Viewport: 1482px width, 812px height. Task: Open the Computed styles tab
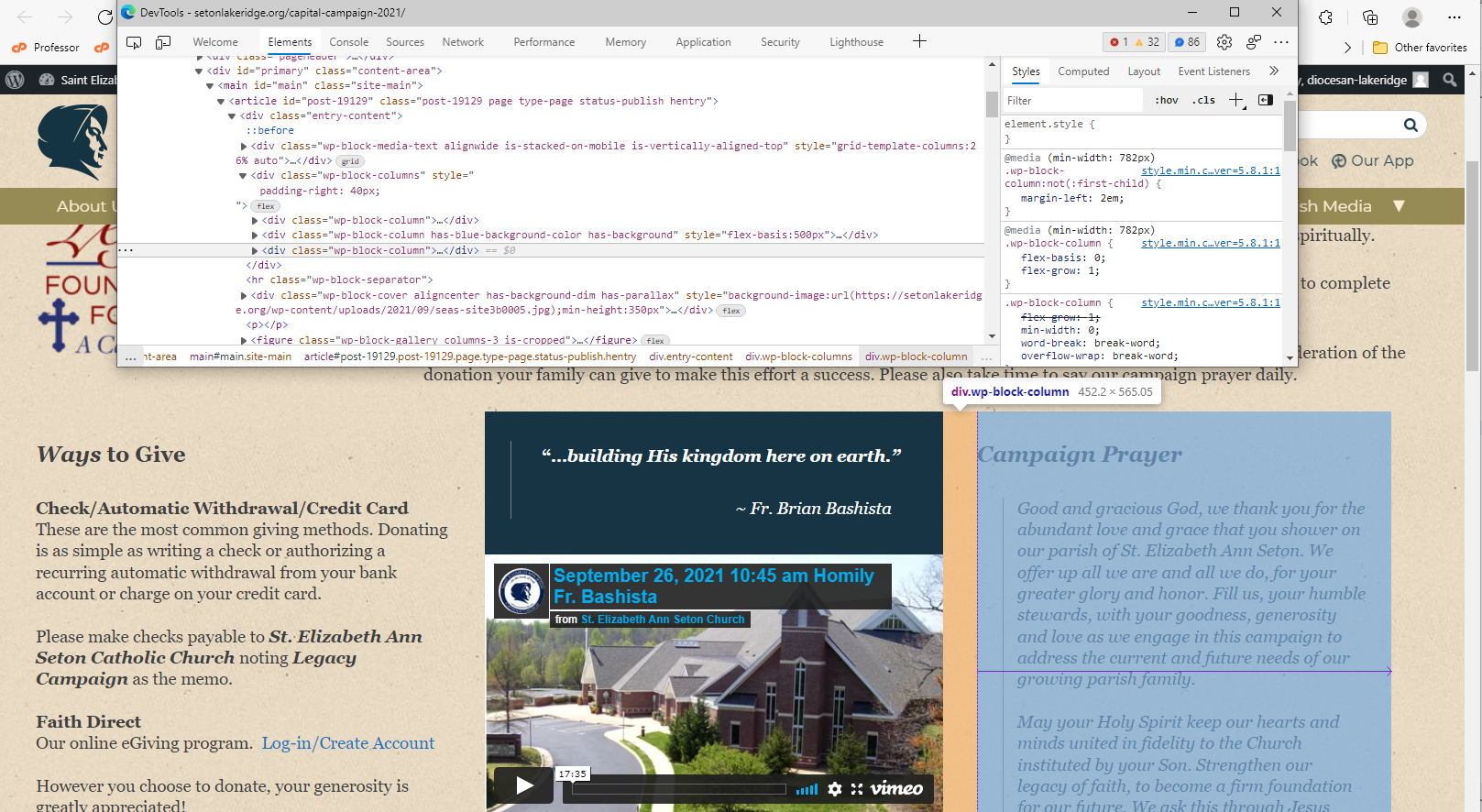pos(1082,71)
